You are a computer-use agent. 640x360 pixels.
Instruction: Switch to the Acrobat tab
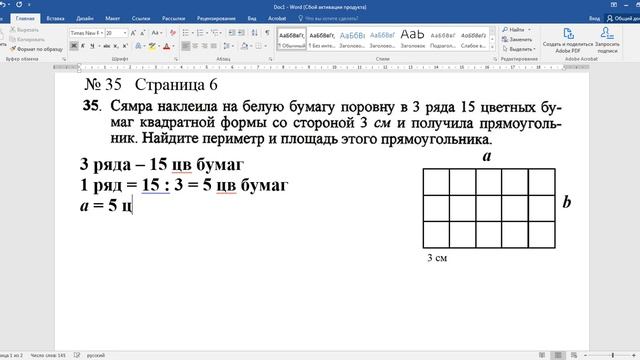[277, 18]
